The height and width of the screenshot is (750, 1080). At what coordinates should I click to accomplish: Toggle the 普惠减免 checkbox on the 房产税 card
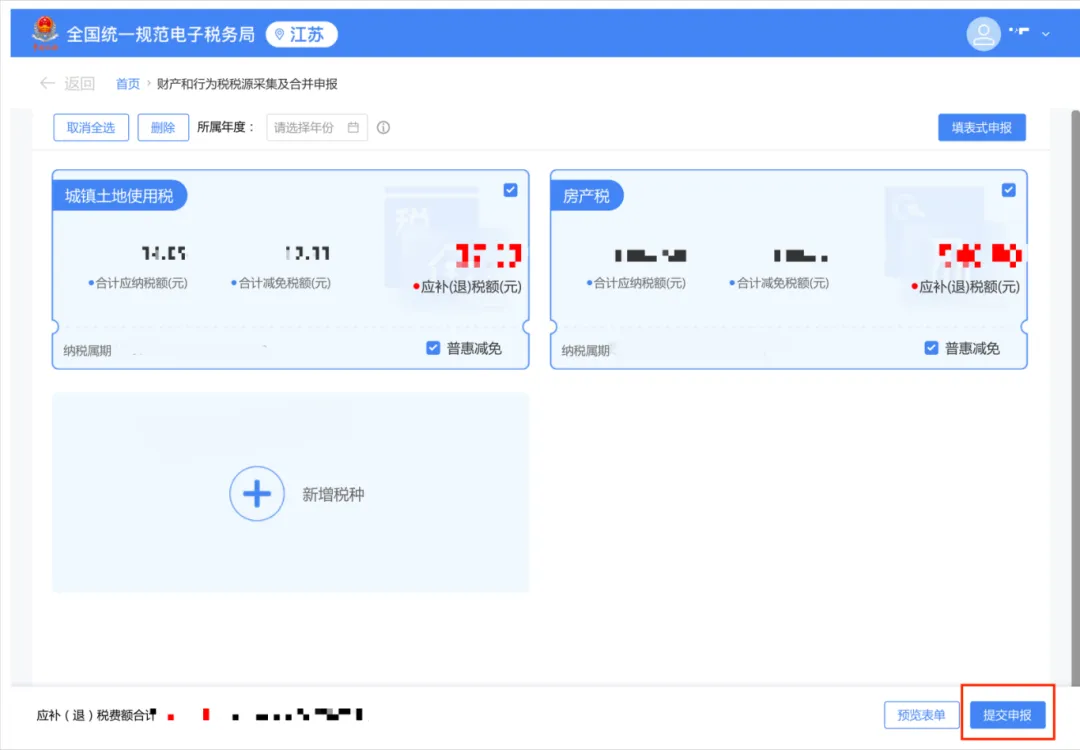point(931,348)
